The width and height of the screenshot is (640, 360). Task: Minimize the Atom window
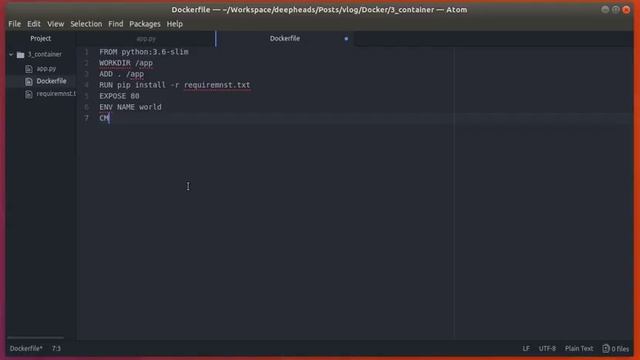click(605, 9)
